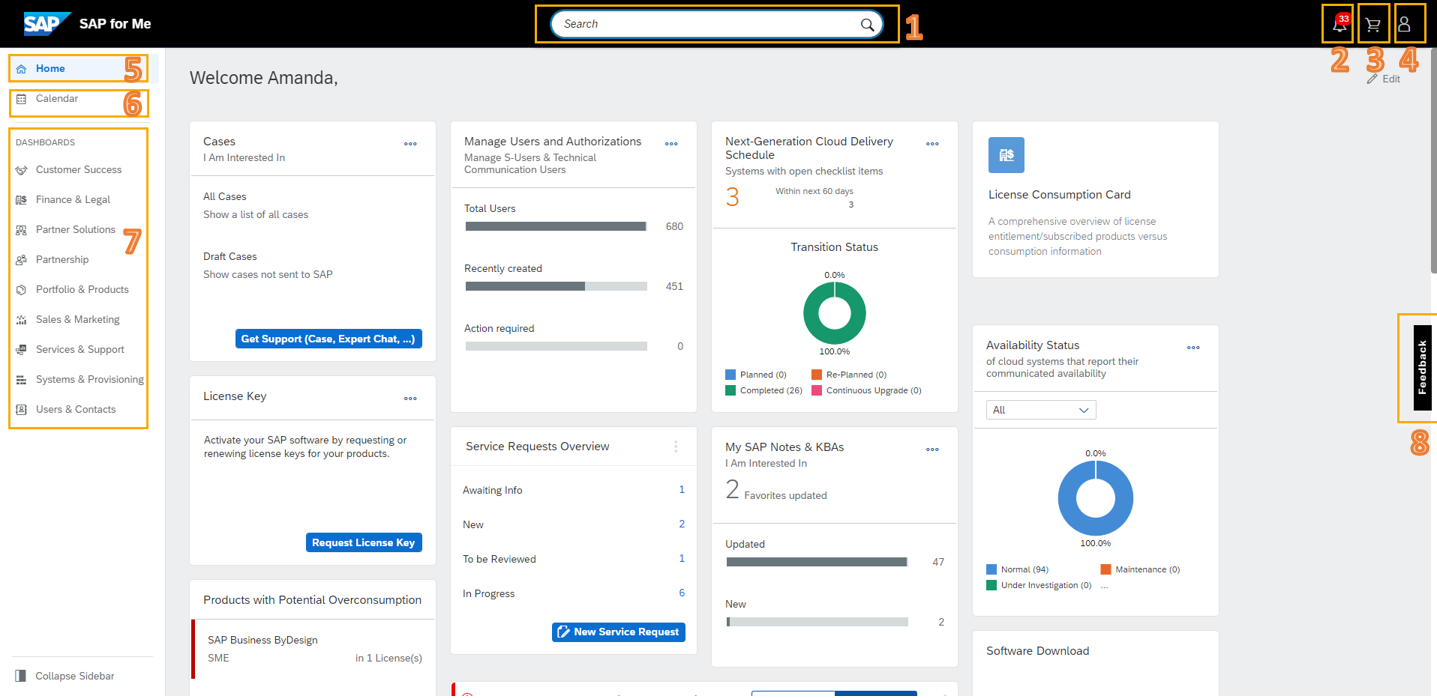Open the License Key card options menu
1437x698 pixels.
(410, 398)
